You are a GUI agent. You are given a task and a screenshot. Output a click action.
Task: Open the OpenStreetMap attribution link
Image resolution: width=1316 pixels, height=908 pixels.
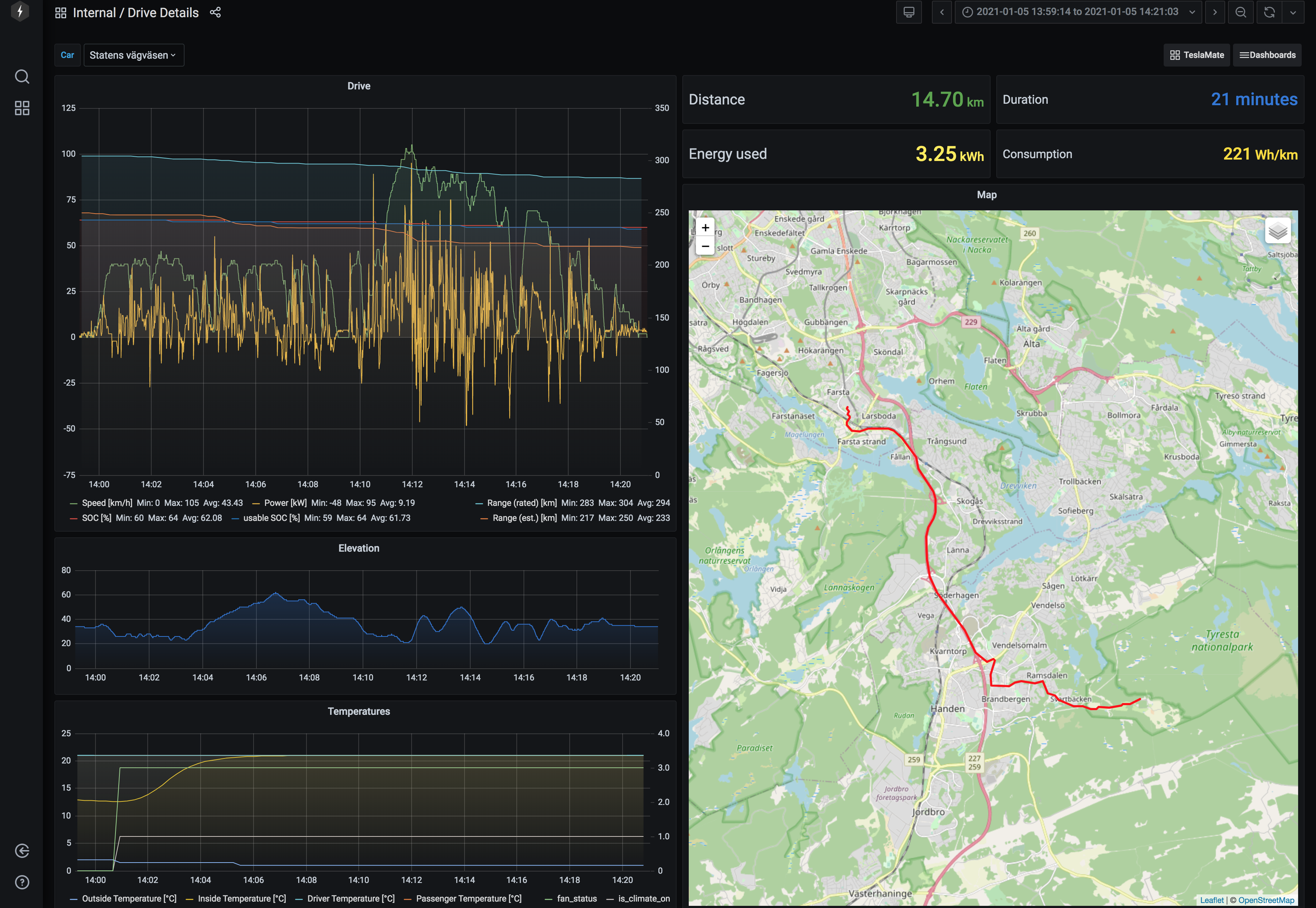1266,900
